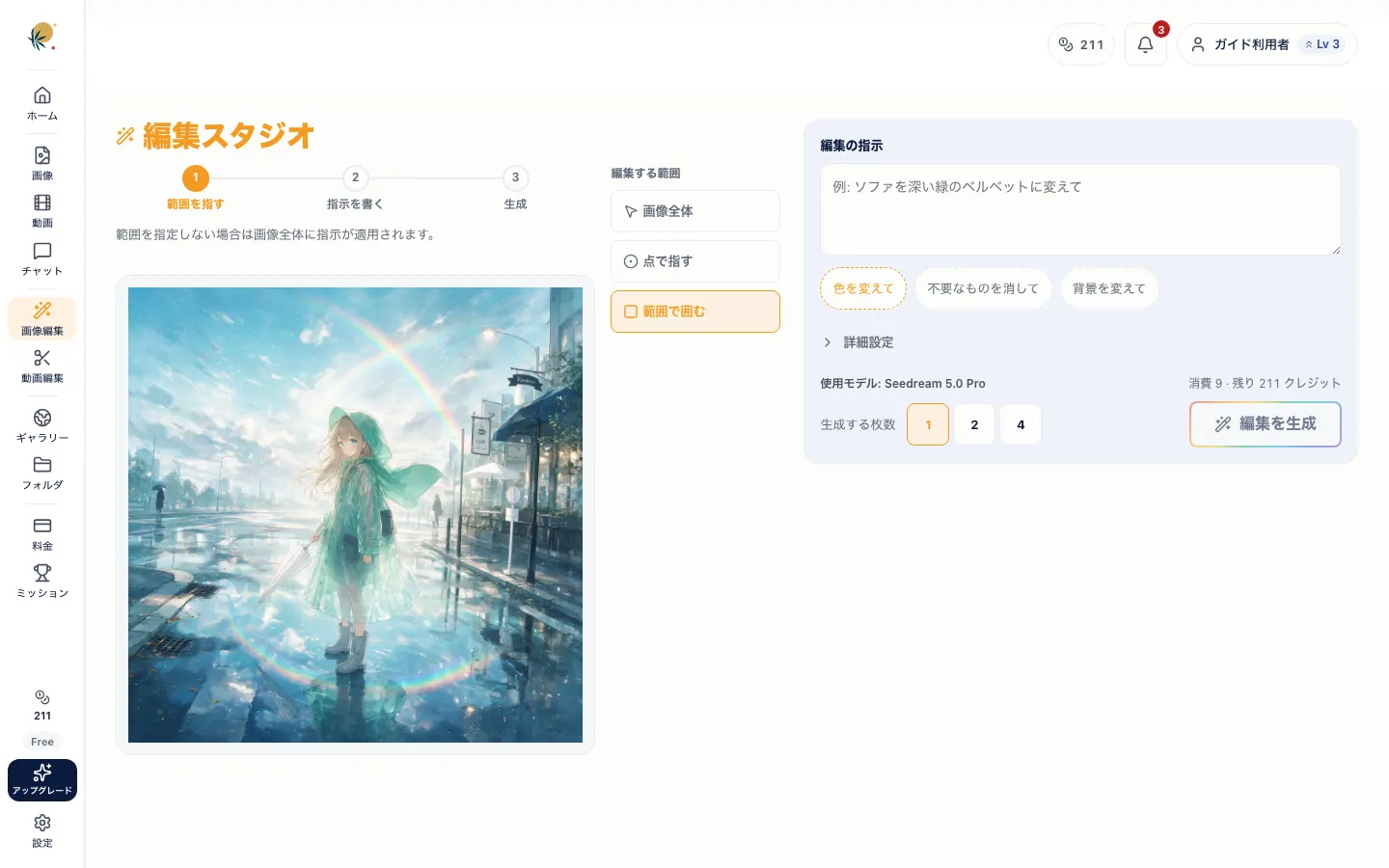Viewport: 1389px width, 868px height.
Task: Go to step 2 指示を書く
Action: 355,188
